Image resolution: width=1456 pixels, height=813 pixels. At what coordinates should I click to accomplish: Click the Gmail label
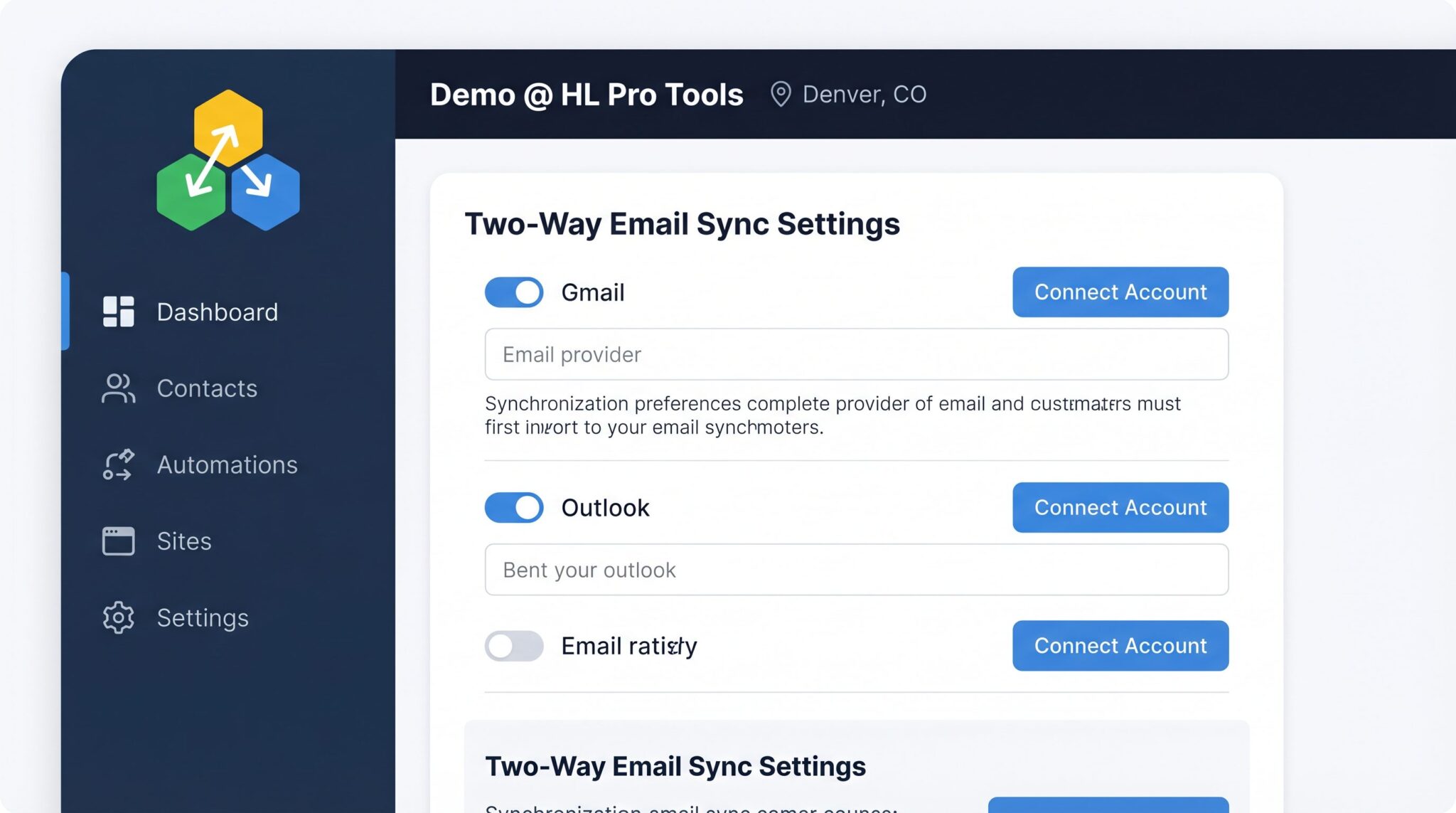tap(593, 292)
